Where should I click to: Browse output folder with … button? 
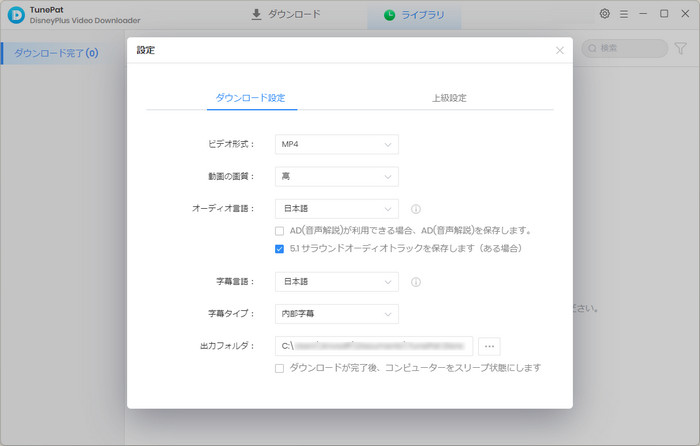pyautogui.click(x=489, y=346)
